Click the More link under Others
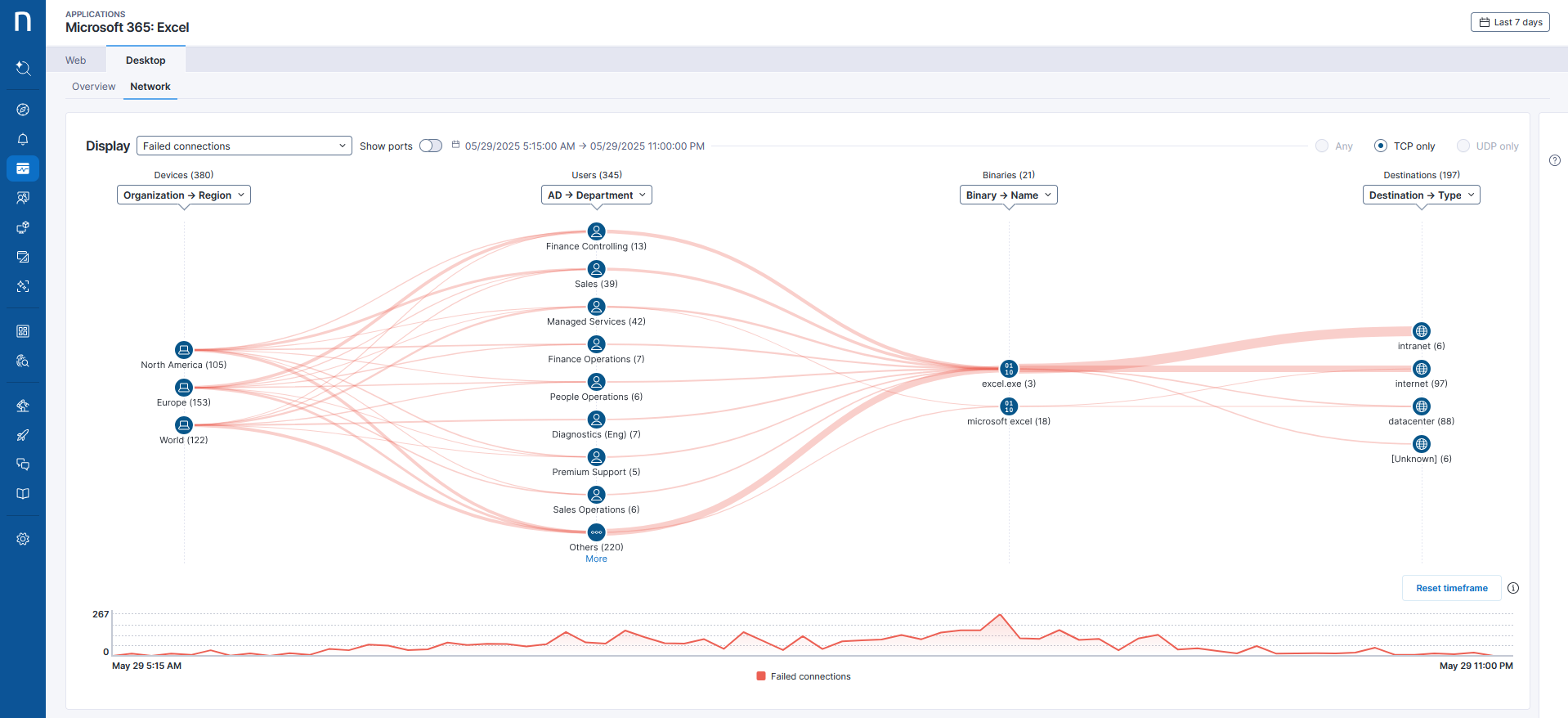This screenshot has width=1568, height=718. tap(596, 559)
